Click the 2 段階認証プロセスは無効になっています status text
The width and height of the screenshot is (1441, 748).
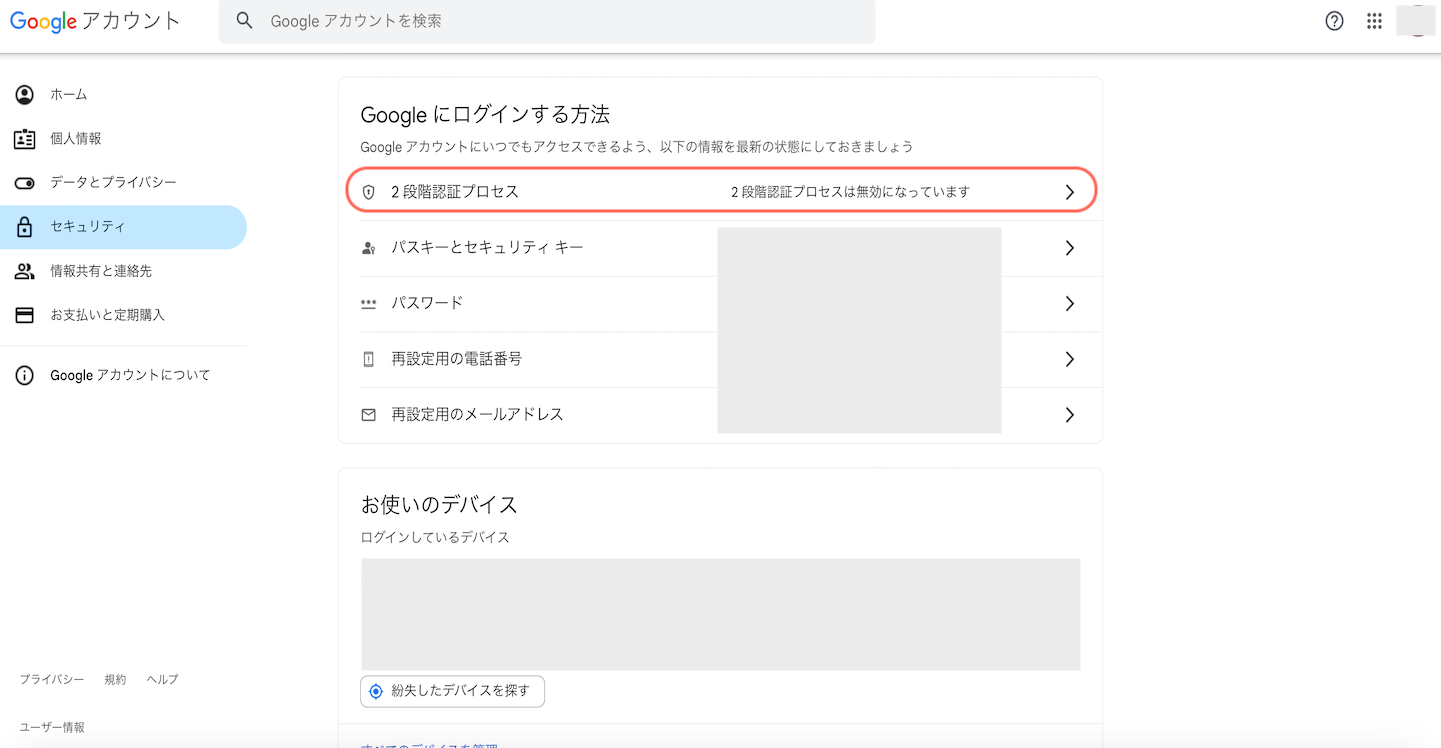click(x=850, y=192)
